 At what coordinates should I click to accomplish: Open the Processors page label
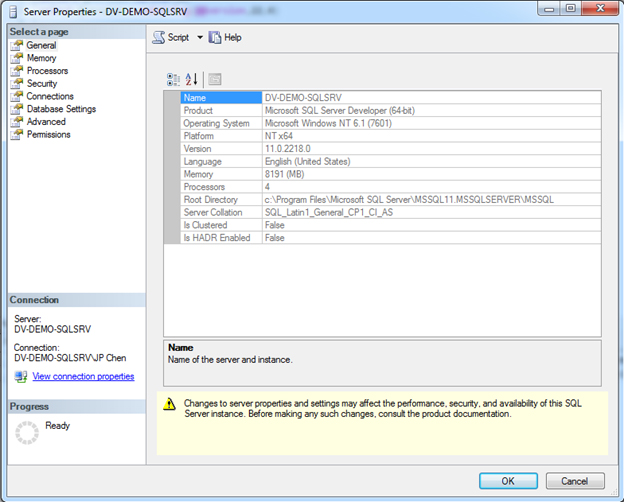point(47,71)
